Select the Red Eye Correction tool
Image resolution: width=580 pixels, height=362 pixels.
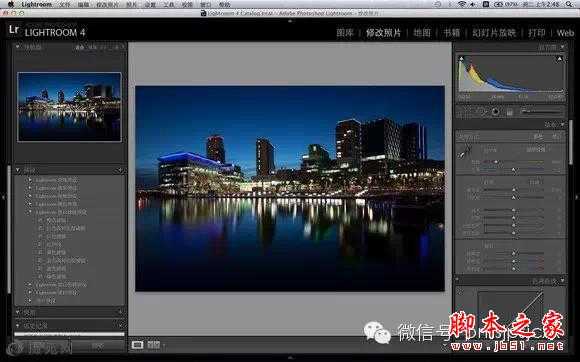point(495,112)
